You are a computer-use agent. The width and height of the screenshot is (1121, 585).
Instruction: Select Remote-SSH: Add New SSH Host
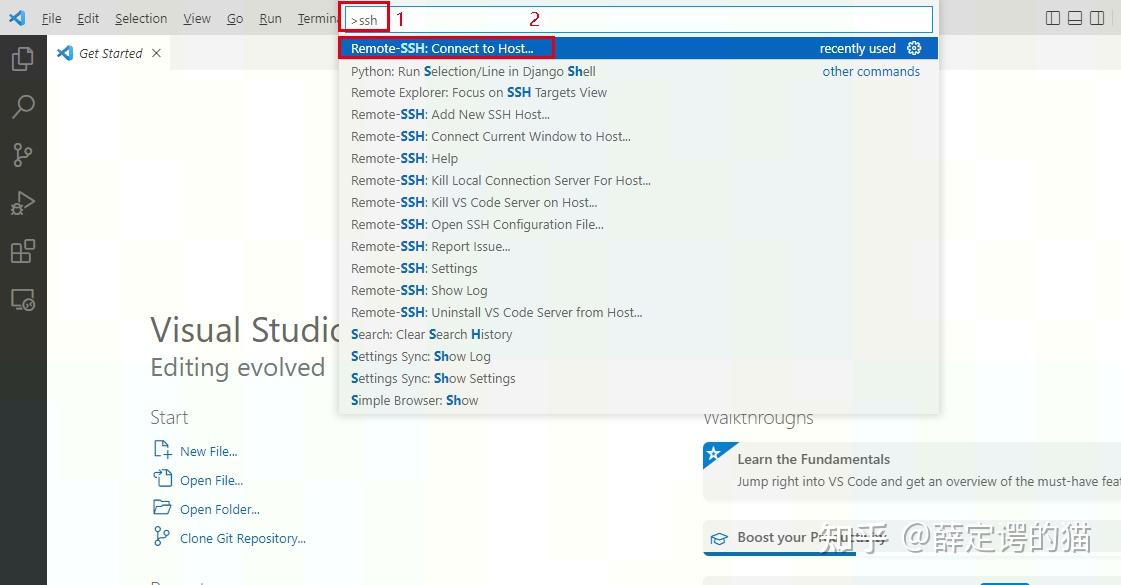tap(638, 114)
